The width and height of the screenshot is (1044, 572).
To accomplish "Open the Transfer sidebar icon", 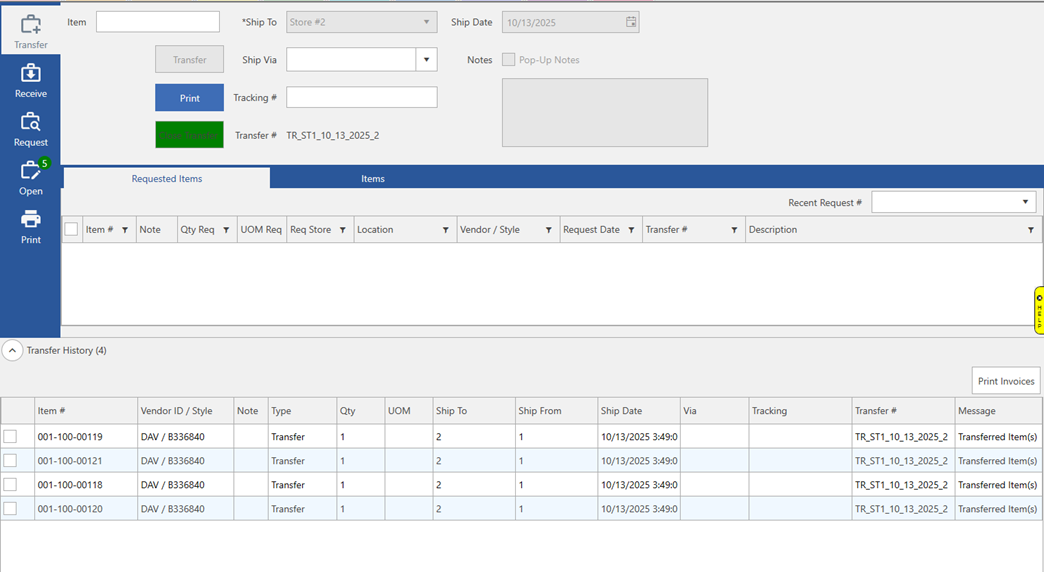I will pyautogui.click(x=31, y=30).
